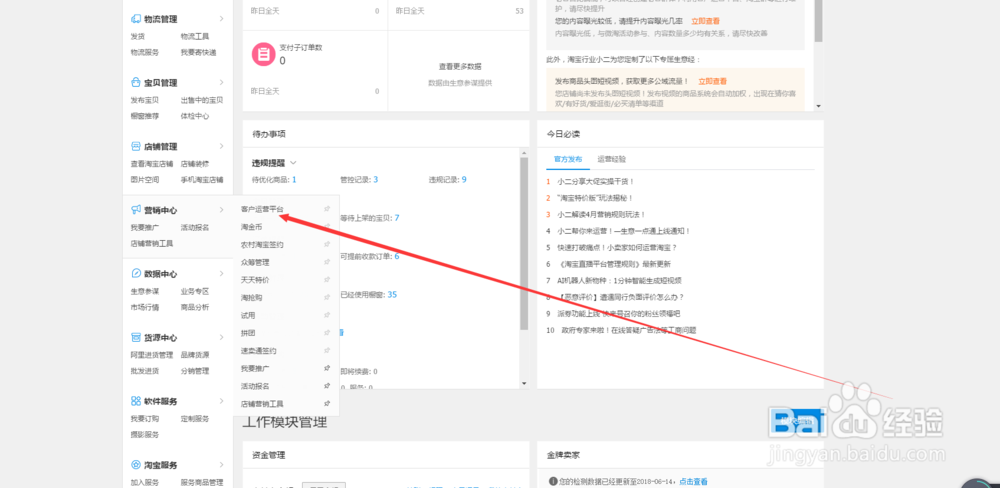This screenshot has width=1000, height=488.
Task: Open 淘金币 from the submenu
Action: (x=251, y=227)
